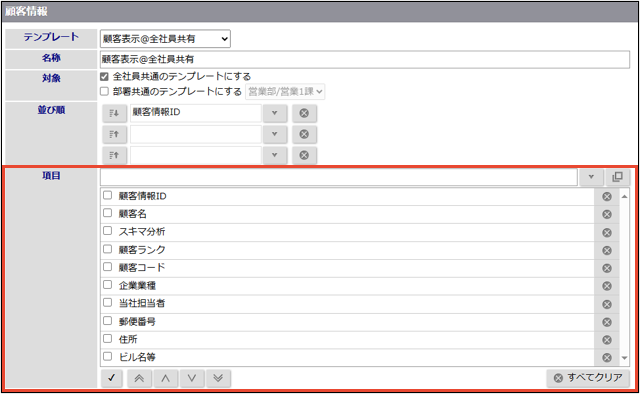Remove 顧客ランク from item list
The height and width of the screenshot is (394, 640).
[x=607, y=250]
